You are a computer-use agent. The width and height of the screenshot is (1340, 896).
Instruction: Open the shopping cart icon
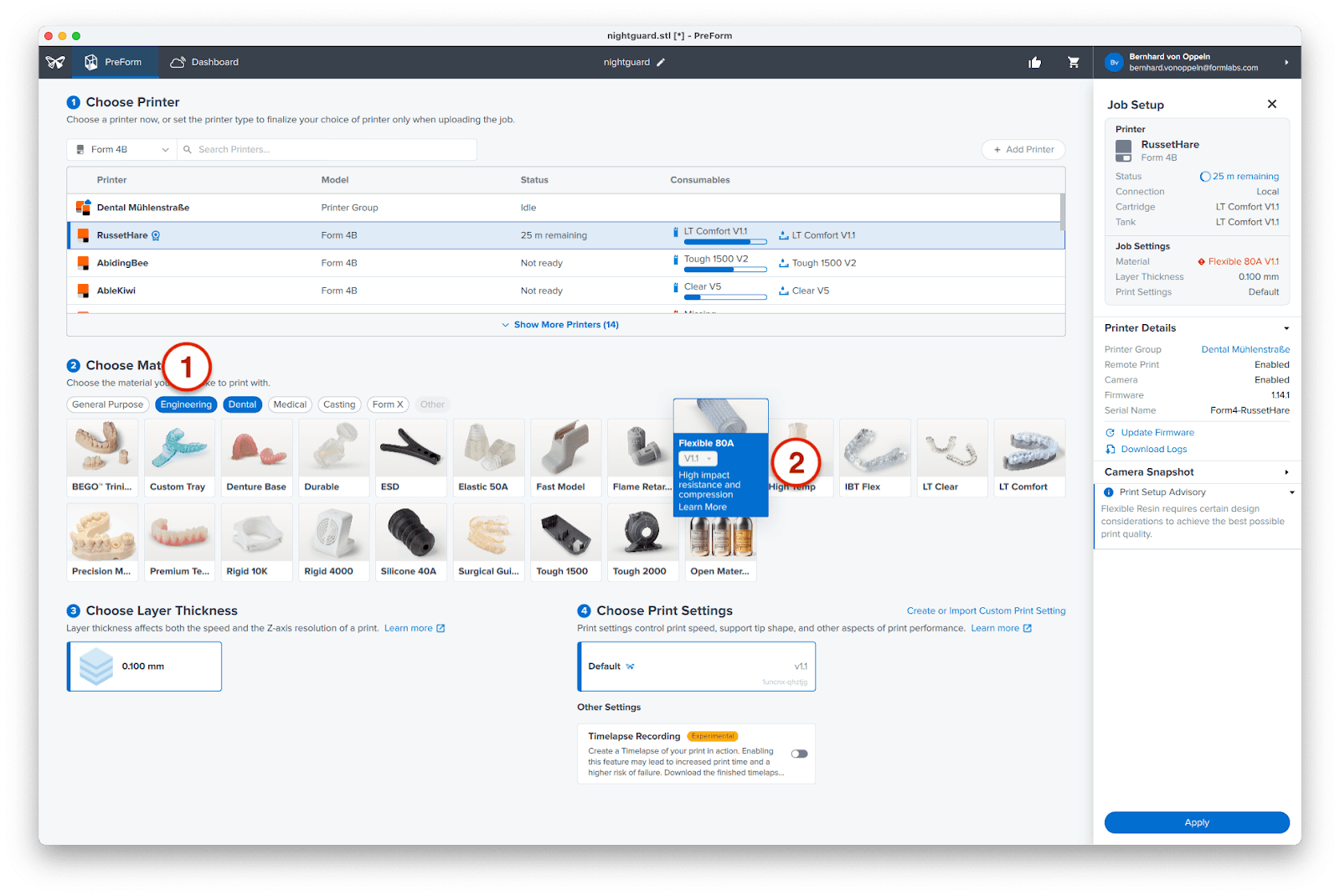click(x=1073, y=63)
